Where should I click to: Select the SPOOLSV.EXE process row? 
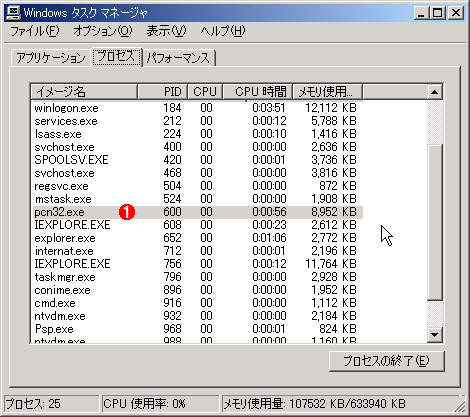point(197,160)
